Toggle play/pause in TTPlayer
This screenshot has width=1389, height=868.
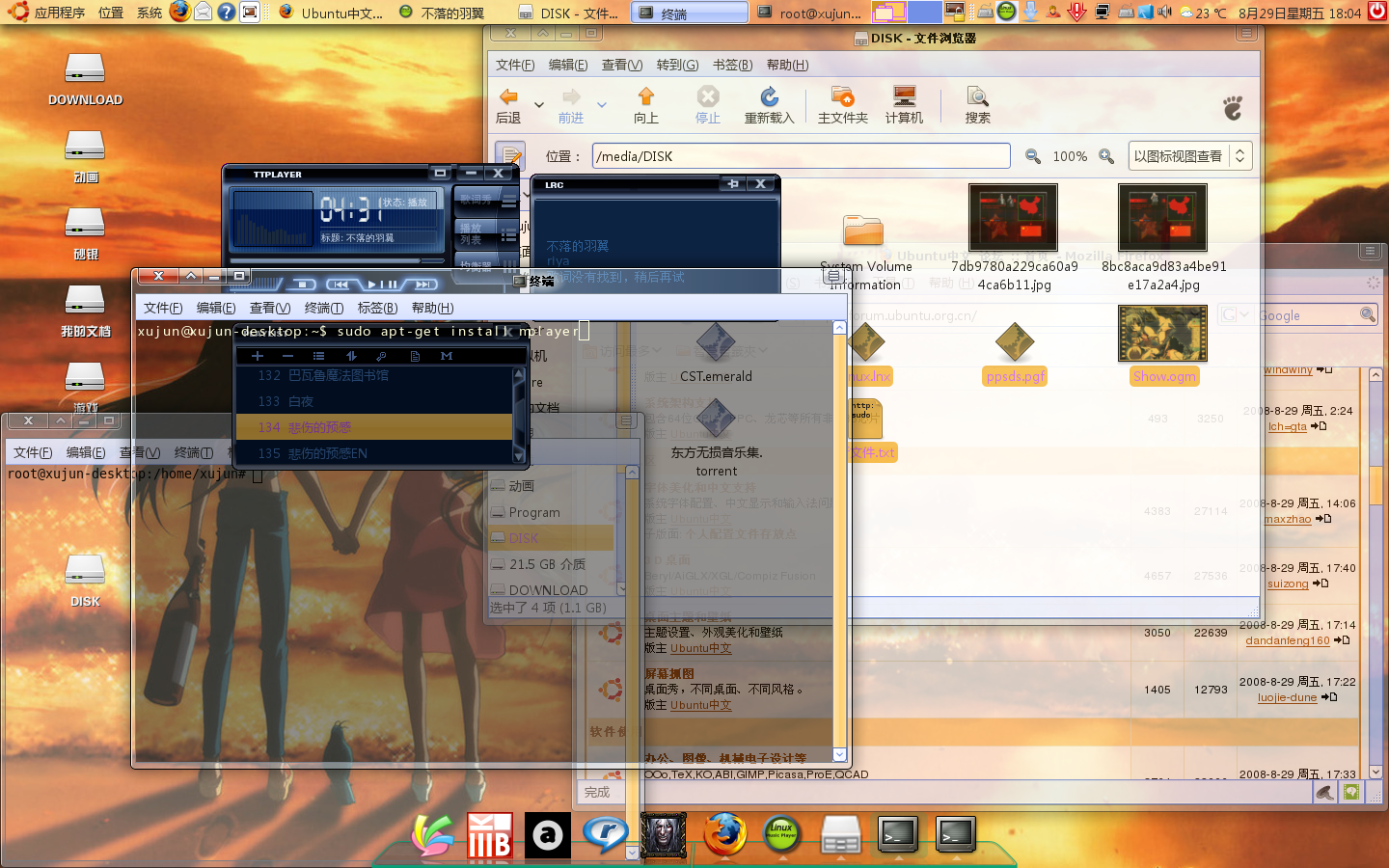pos(382,285)
